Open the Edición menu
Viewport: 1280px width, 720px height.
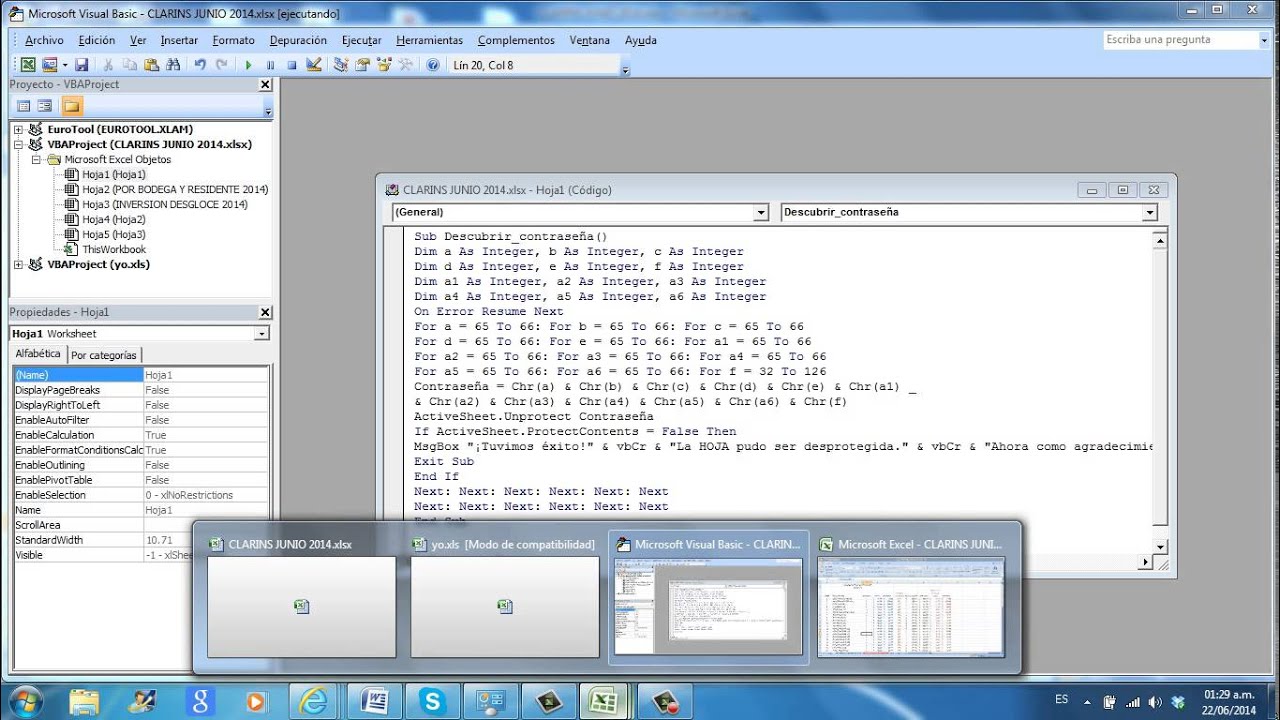pyautogui.click(x=97, y=40)
